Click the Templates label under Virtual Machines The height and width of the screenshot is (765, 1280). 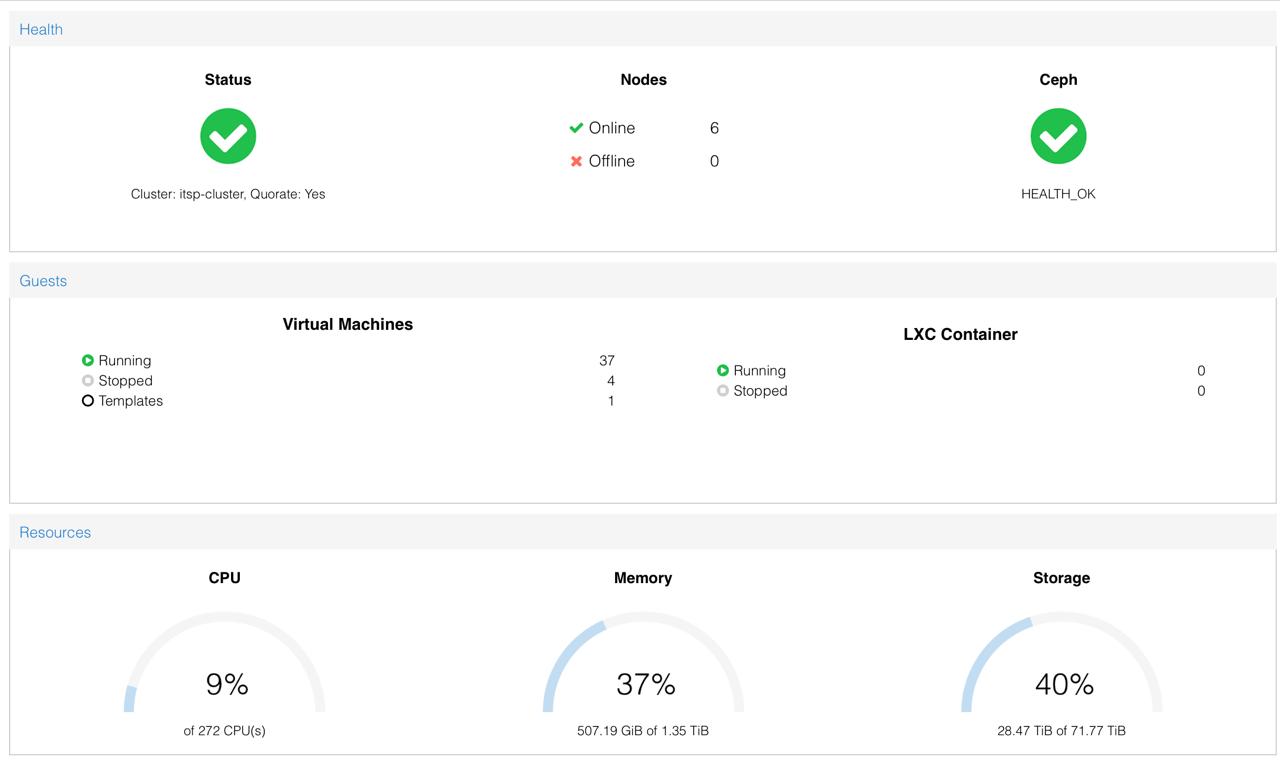(x=131, y=400)
